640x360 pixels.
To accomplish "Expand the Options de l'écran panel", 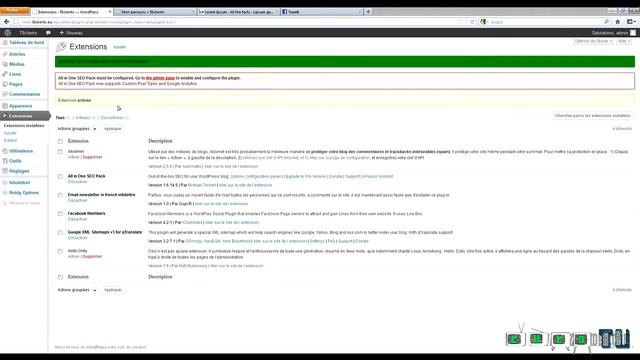I will click(593, 41).
